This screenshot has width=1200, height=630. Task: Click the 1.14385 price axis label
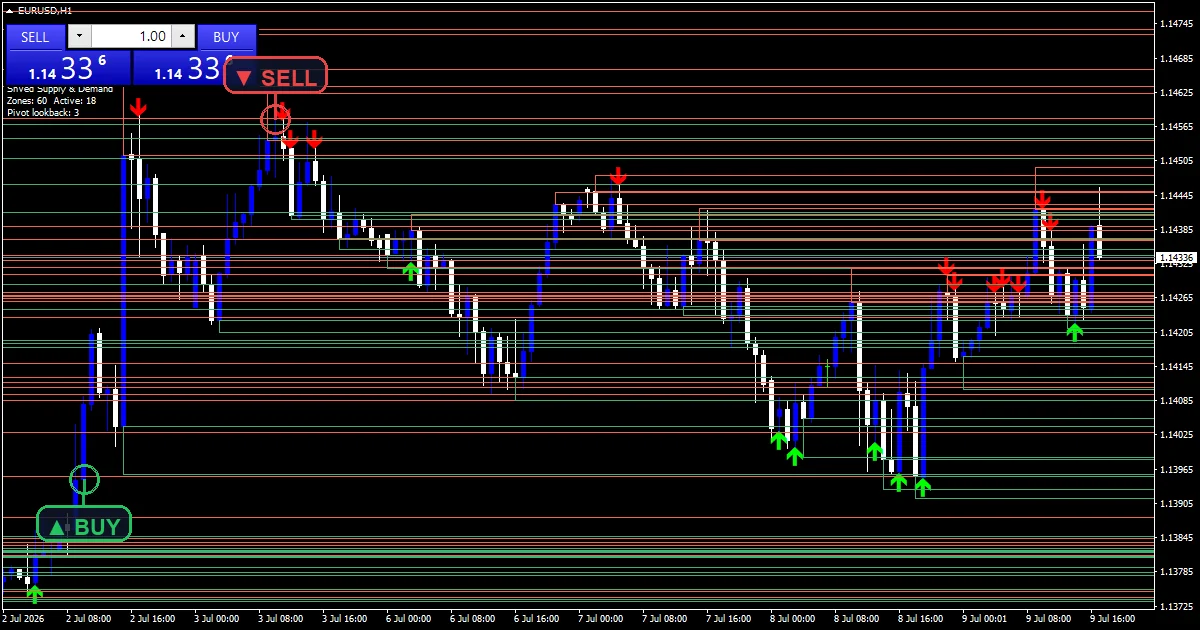click(1175, 230)
